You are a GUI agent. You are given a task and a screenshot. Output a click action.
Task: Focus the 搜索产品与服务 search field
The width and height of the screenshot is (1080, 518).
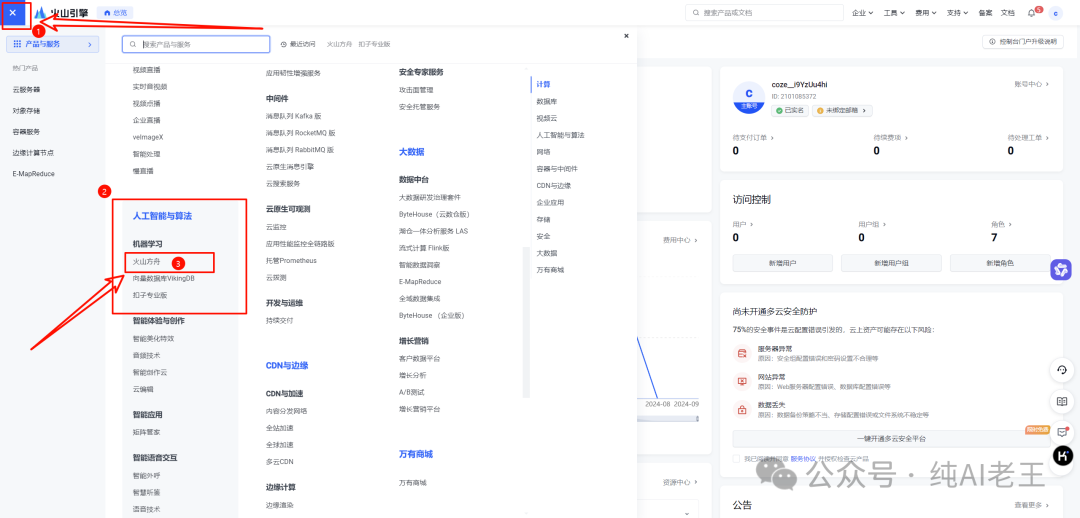click(x=196, y=44)
